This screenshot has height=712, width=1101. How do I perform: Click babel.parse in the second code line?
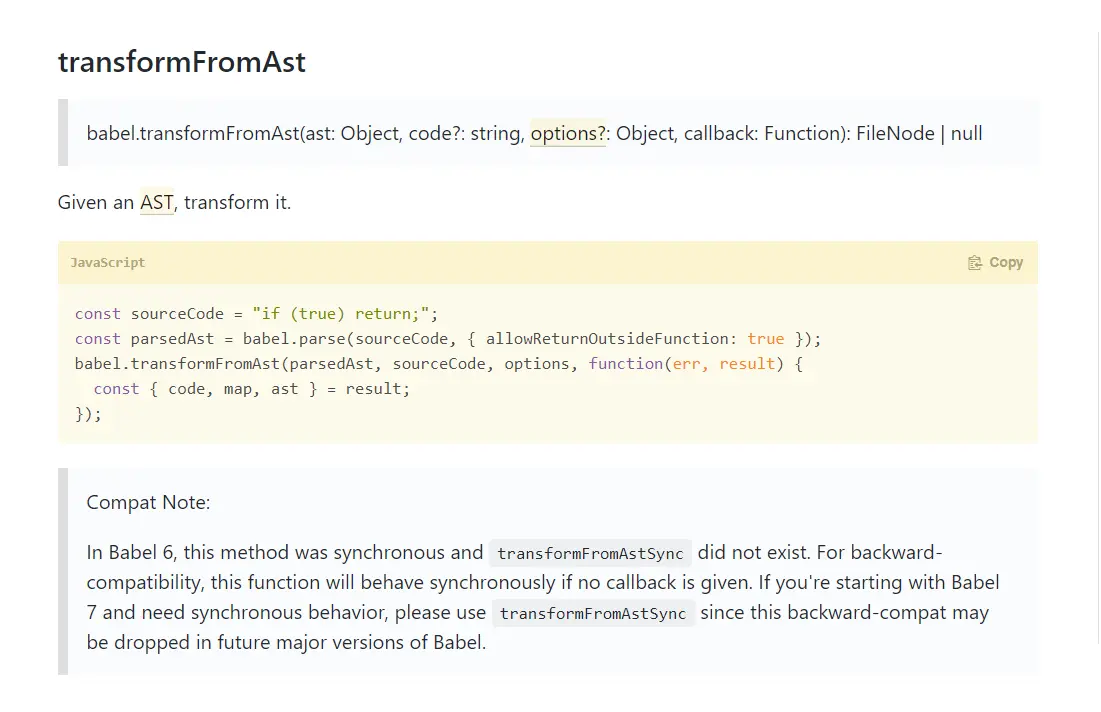point(294,339)
